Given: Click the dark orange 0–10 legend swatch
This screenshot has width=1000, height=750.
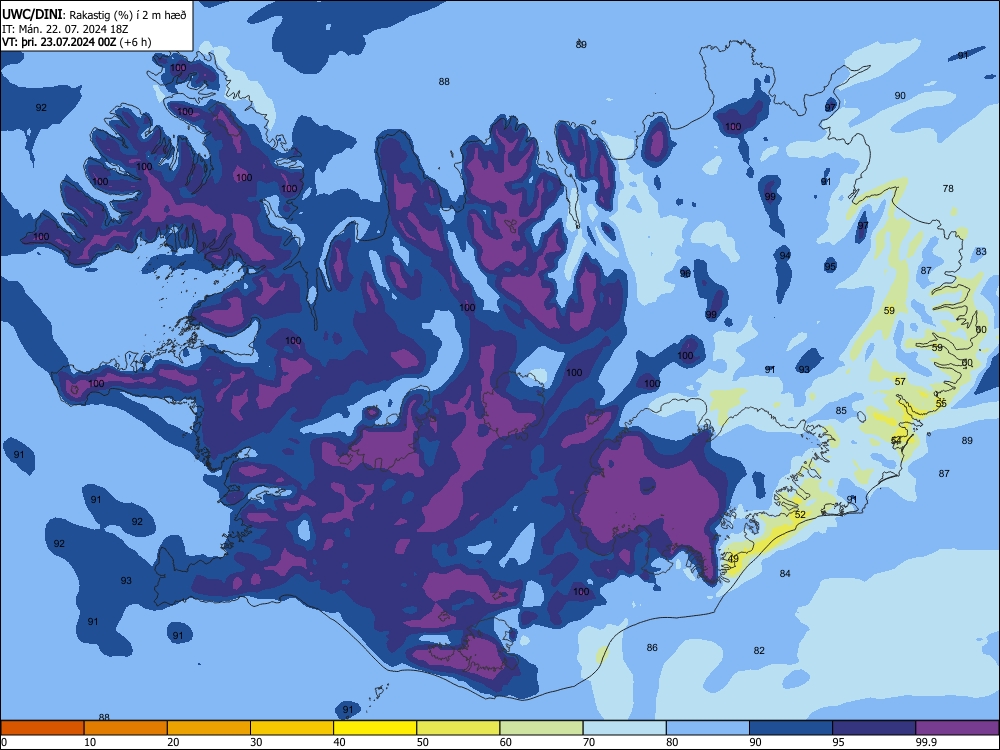Looking at the screenshot, I should (x=42, y=728).
